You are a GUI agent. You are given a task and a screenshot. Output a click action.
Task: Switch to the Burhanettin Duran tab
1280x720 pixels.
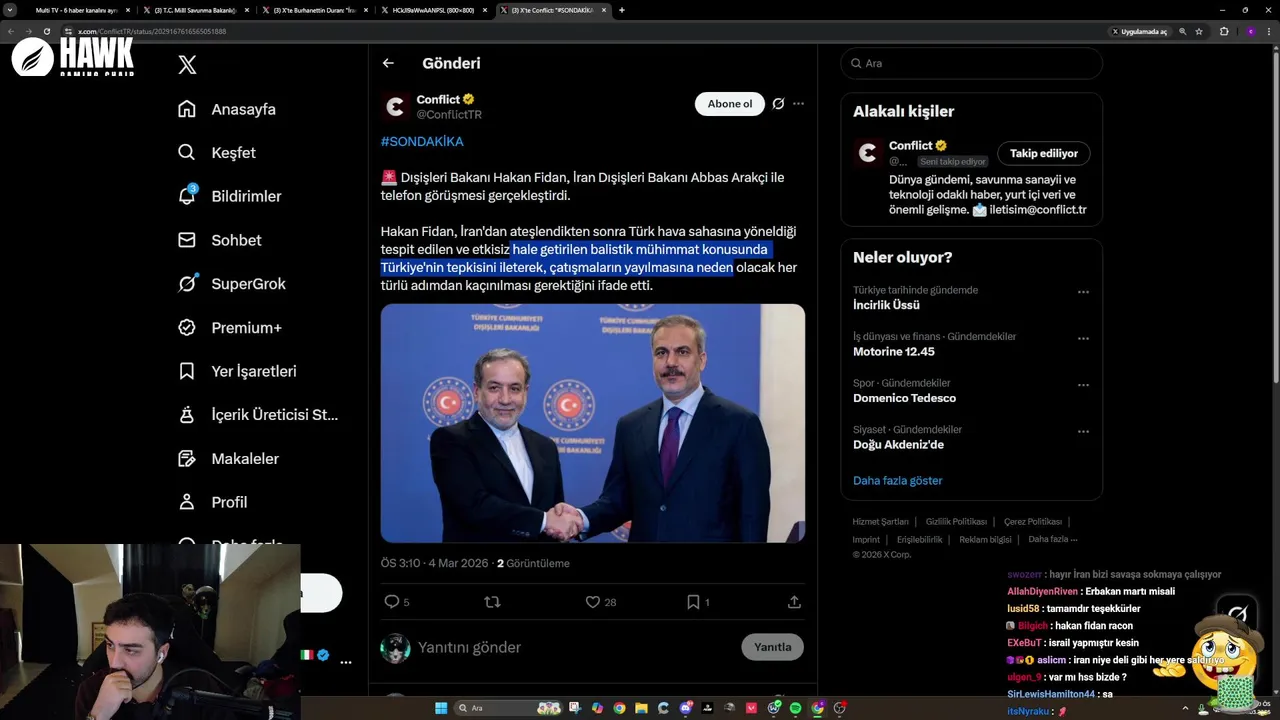coord(315,10)
